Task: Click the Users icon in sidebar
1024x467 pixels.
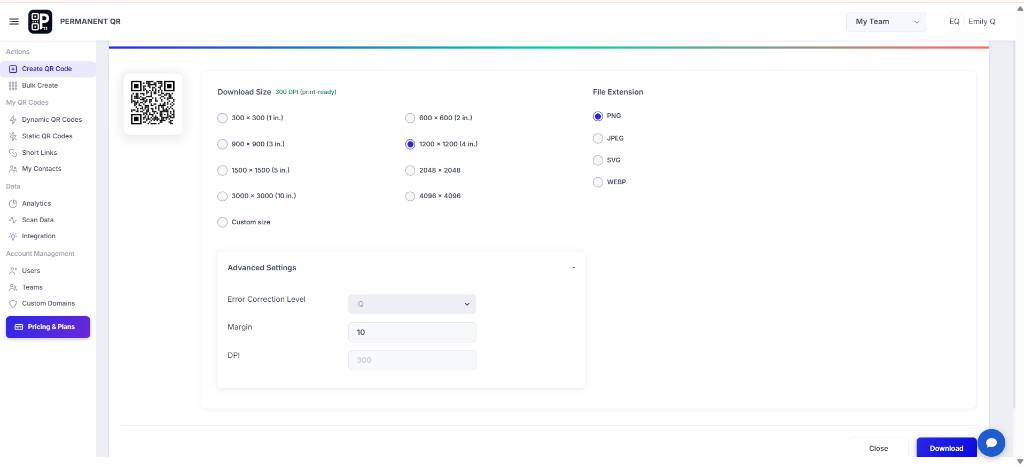Action: coord(13,270)
